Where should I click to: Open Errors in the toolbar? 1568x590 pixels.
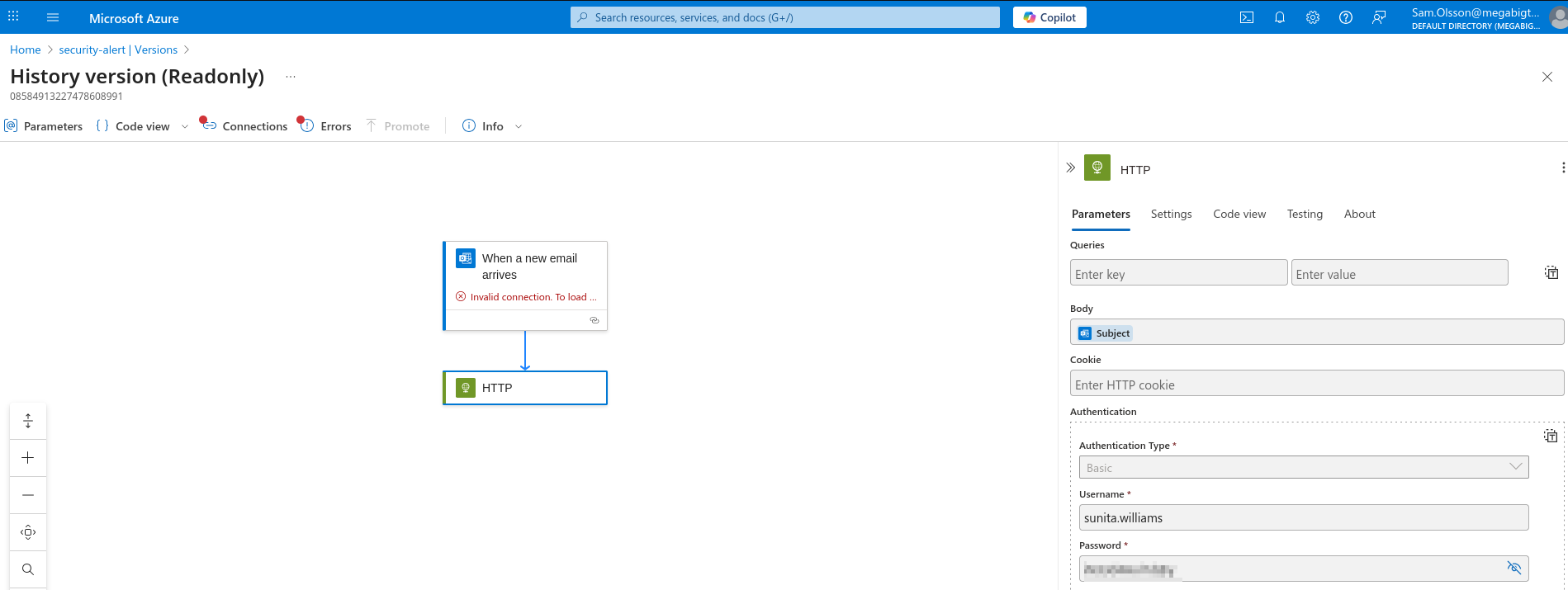tap(326, 126)
